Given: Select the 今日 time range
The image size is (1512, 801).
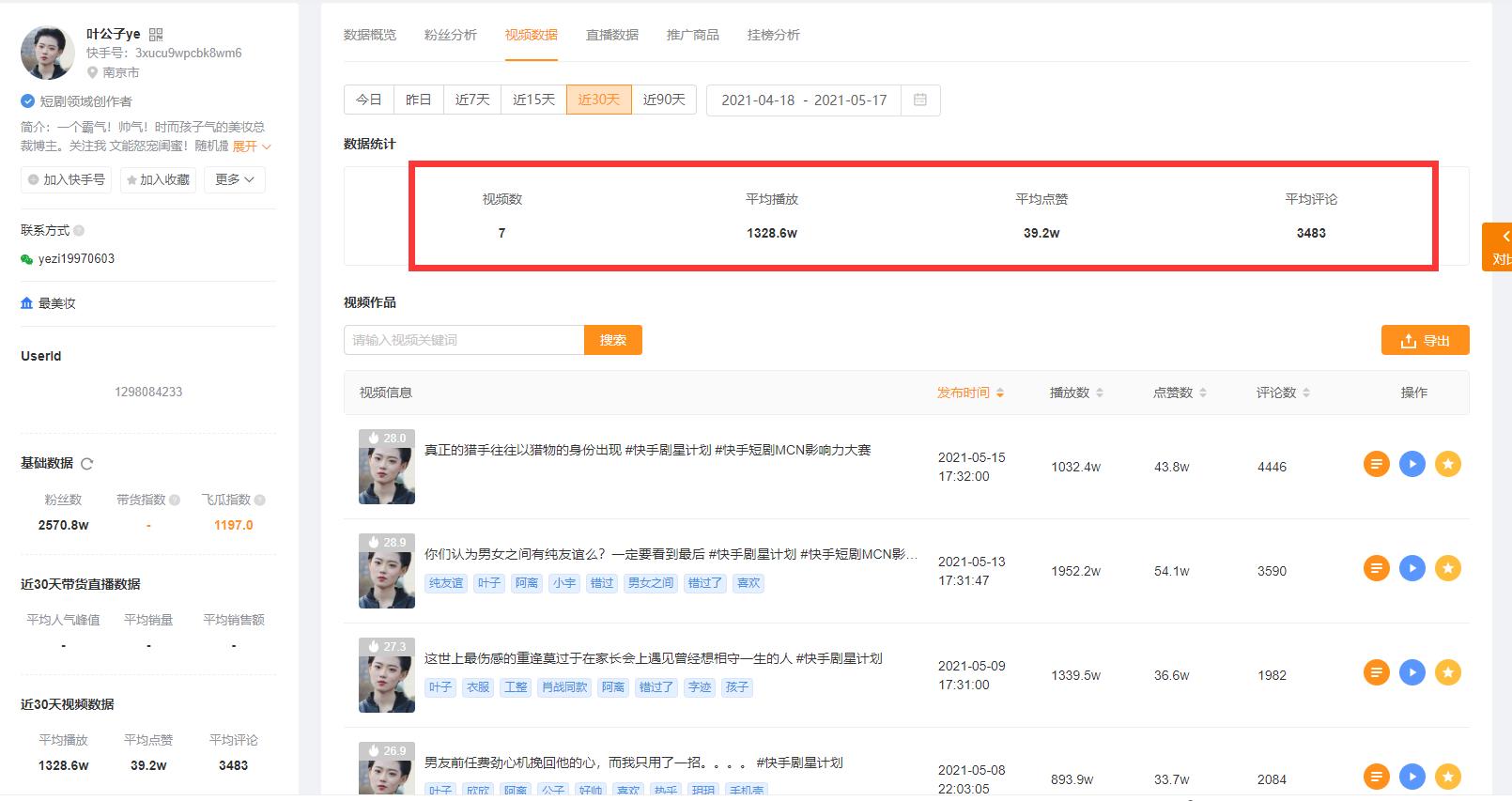Looking at the screenshot, I should (x=369, y=100).
